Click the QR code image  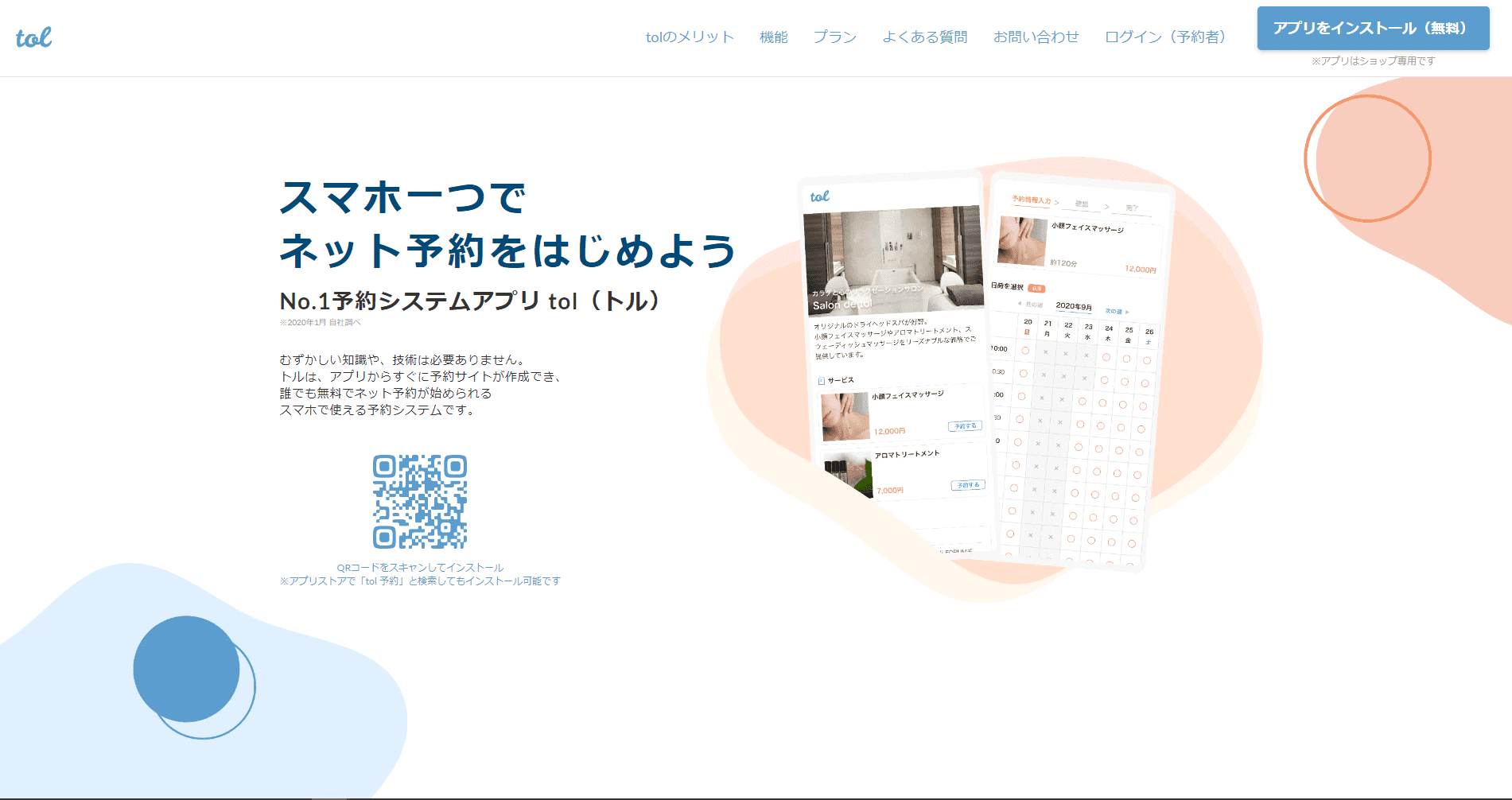[x=420, y=502]
